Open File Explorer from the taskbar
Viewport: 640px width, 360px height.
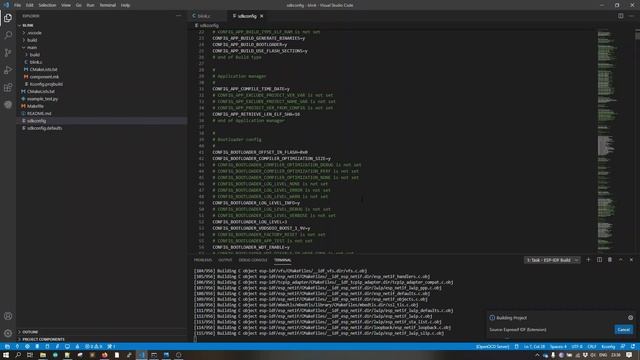pyautogui.click(x=42, y=355)
